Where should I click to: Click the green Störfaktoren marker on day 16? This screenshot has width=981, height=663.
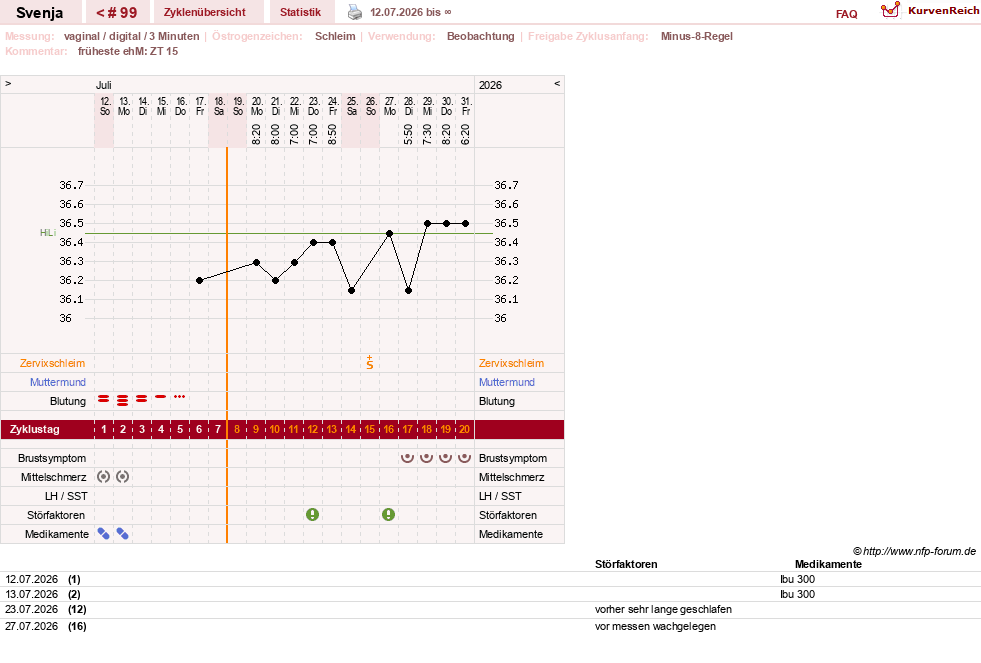[389, 515]
